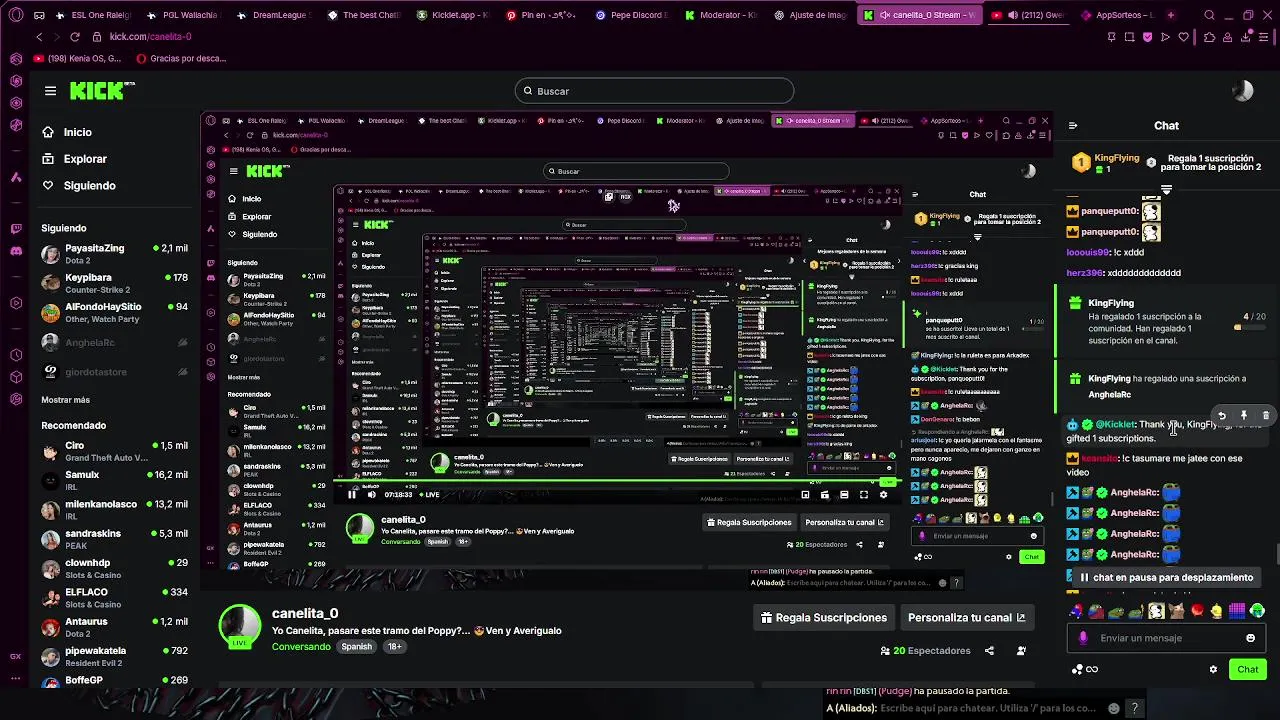Screen dimensions: 1280x720
Task: Open giordotastore channel in sidebar
Action: pos(114,372)
